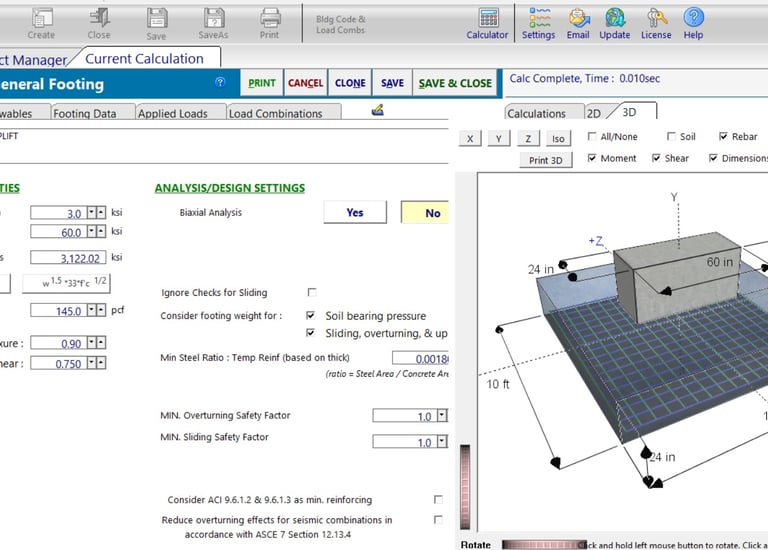The image size is (768, 550).
Task: Expand Min. Overturning Safety Factor dropdown
Action: [442, 416]
